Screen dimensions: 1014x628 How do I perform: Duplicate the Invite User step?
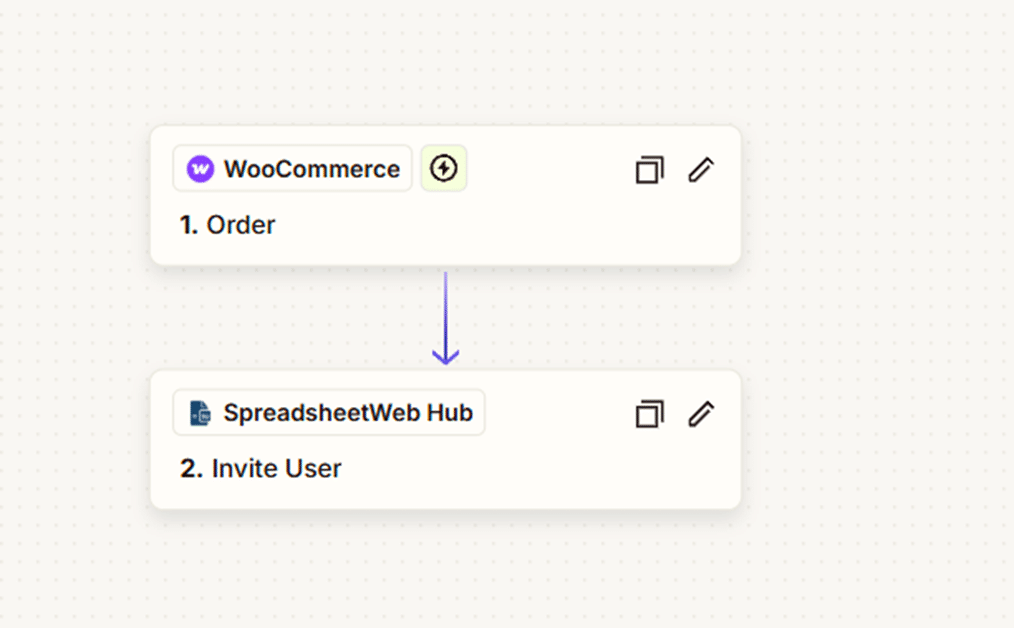(x=649, y=414)
